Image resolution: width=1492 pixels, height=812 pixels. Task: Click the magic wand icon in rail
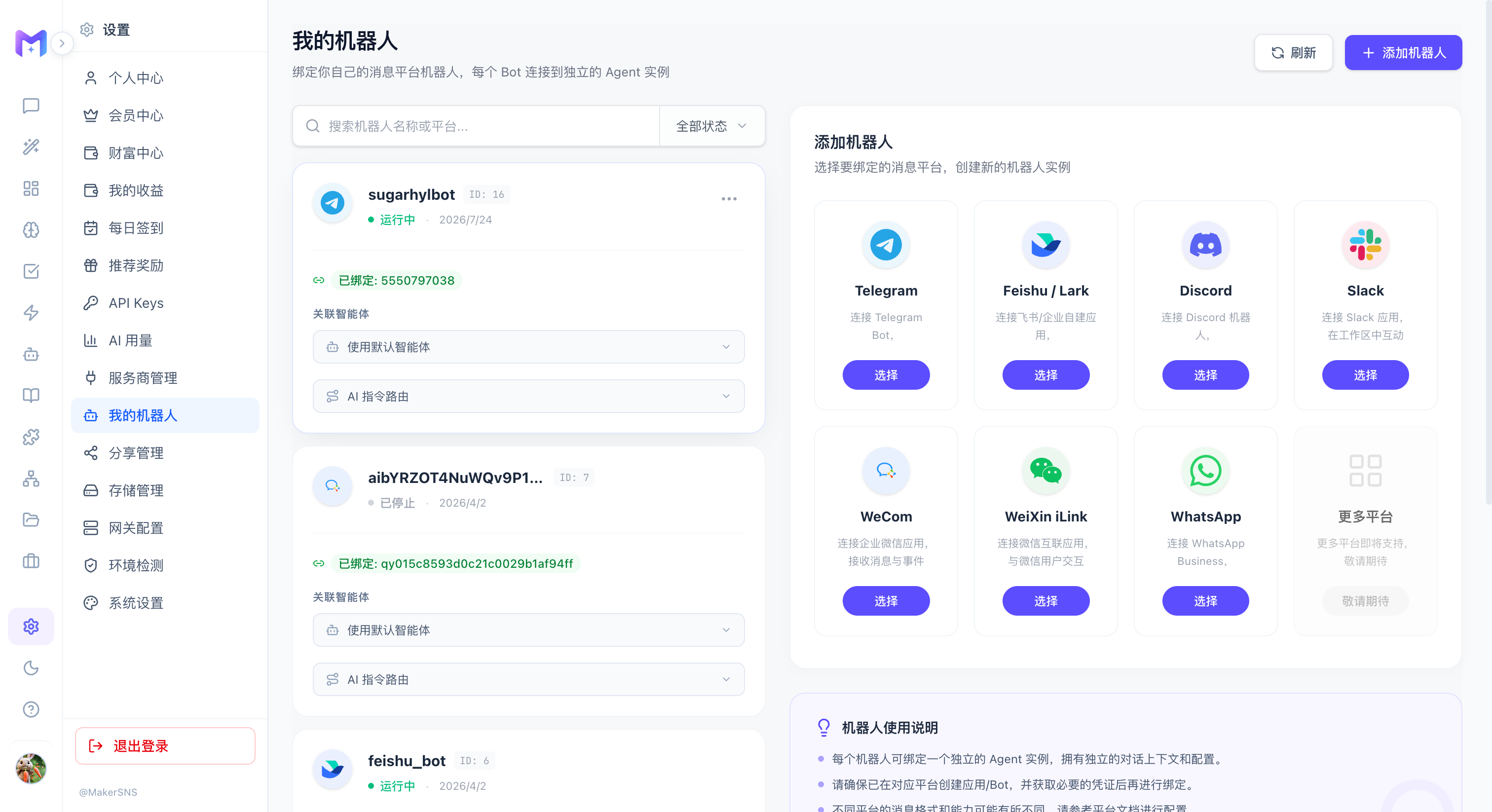[x=31, y=147]
